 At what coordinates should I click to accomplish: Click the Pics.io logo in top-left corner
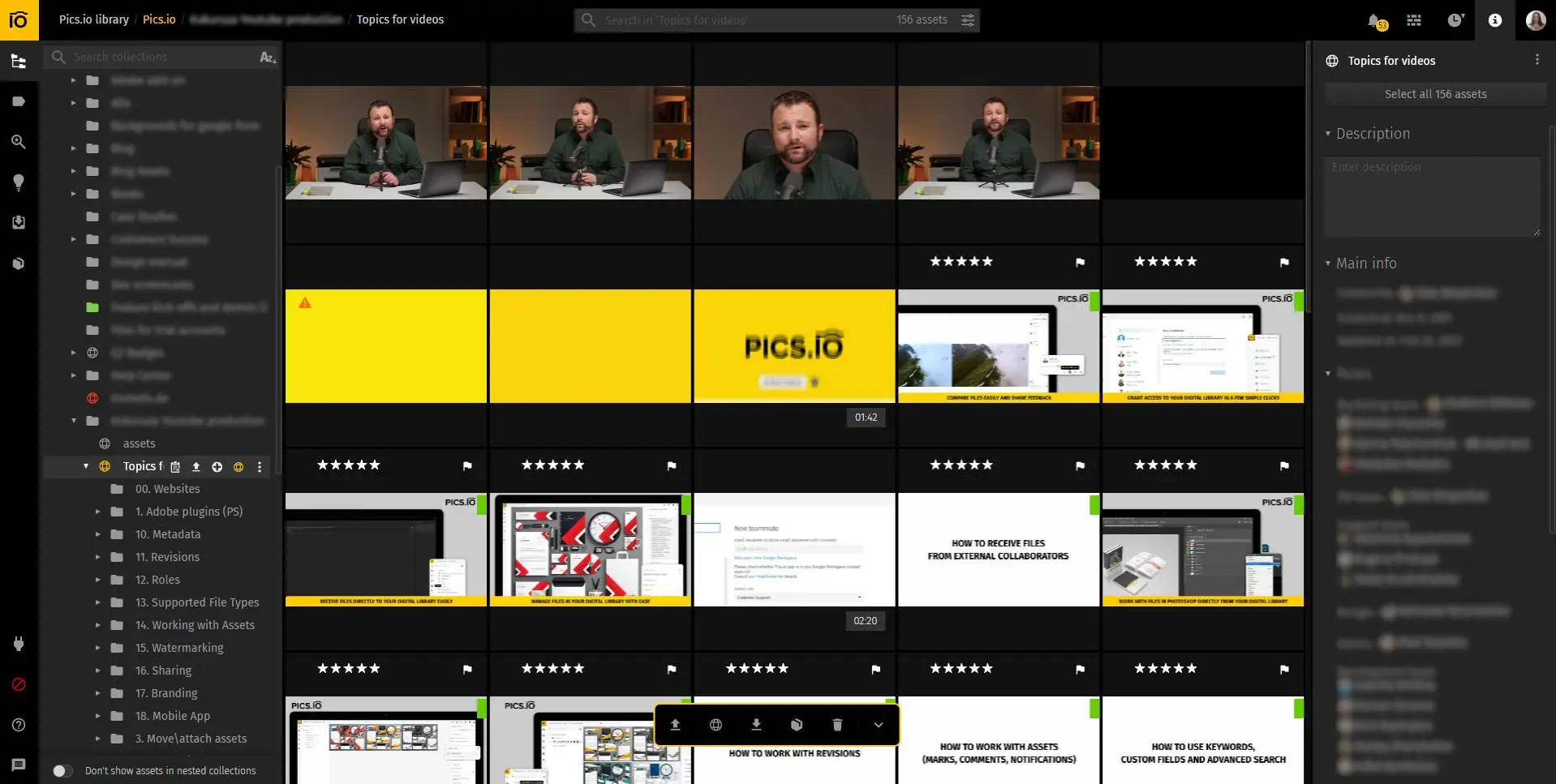point(19,19)
